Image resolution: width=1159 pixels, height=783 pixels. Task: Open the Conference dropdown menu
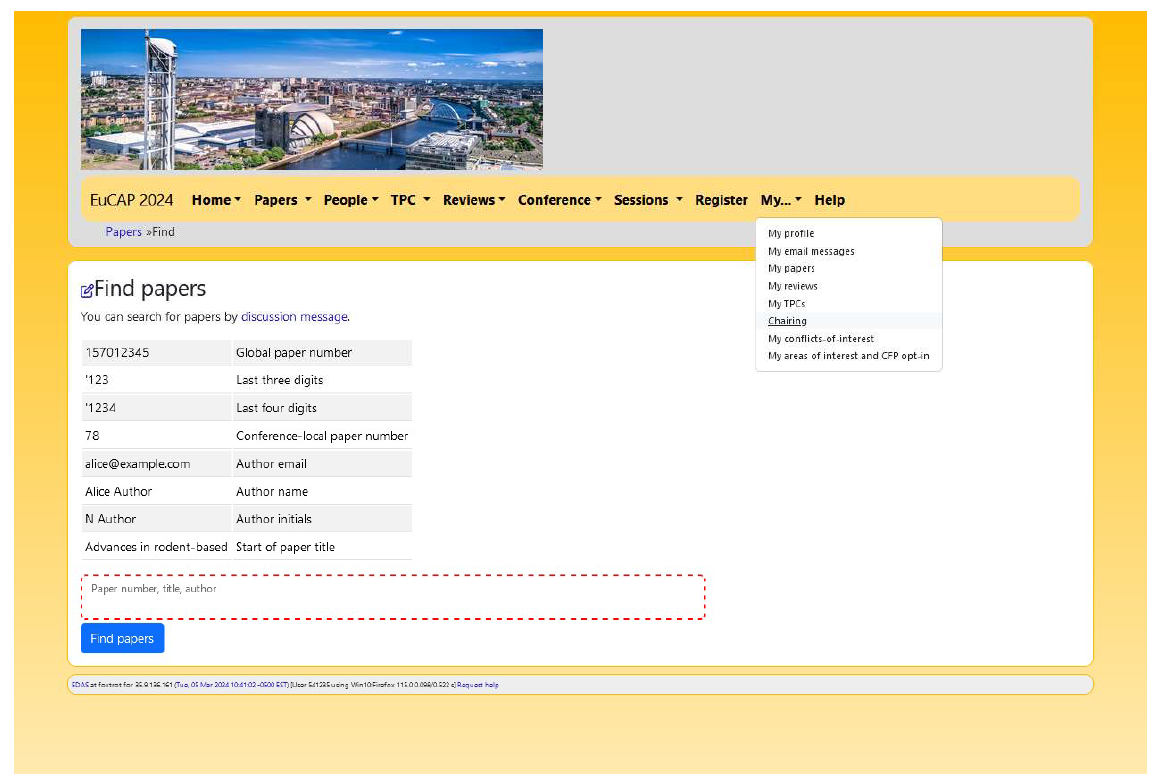coord(559,200)
